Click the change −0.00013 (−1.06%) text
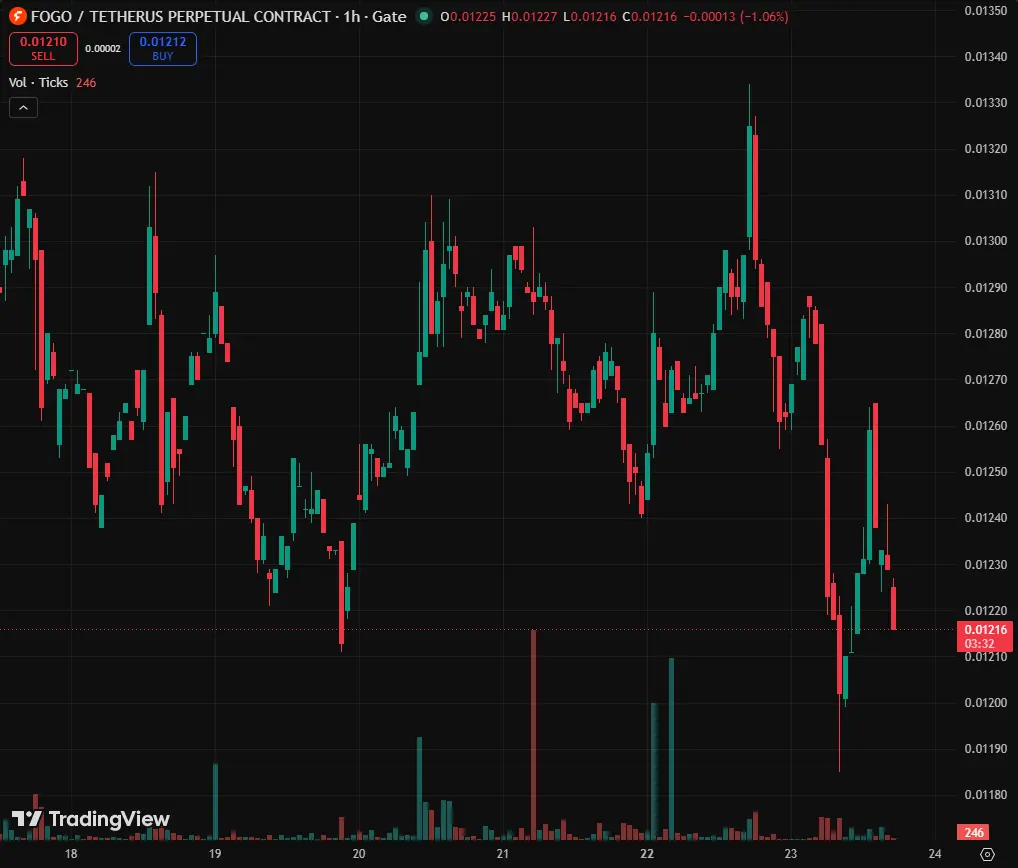This screenshot has height=868, width=1018. (736, 16)
